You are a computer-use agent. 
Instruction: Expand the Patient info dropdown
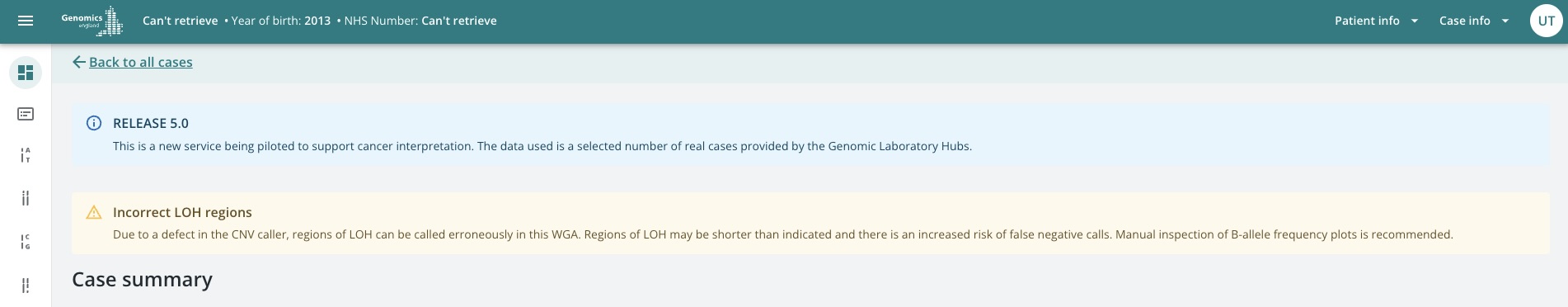(1375, 21)
